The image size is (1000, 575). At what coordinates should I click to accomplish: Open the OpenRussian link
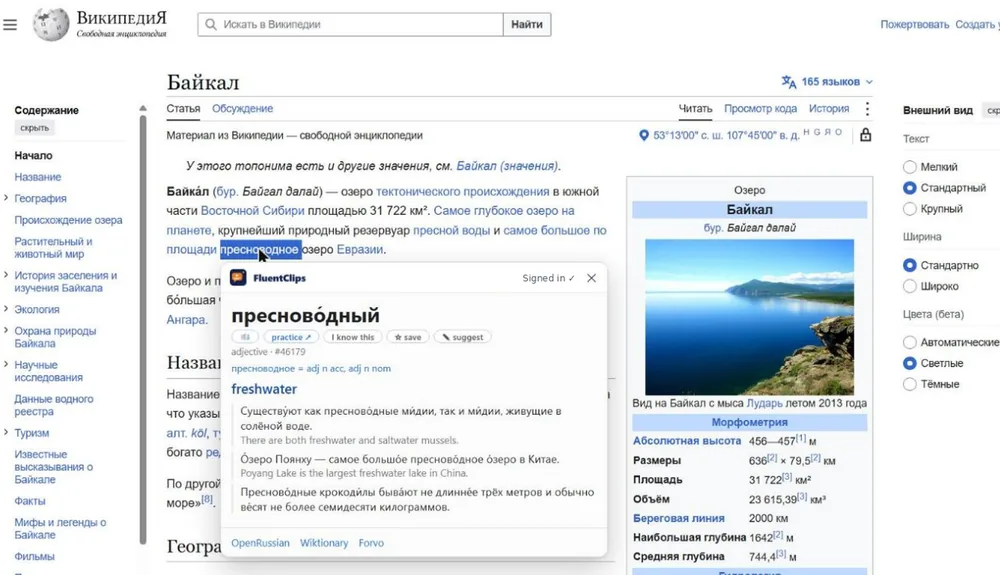click(x=260, y=543)
